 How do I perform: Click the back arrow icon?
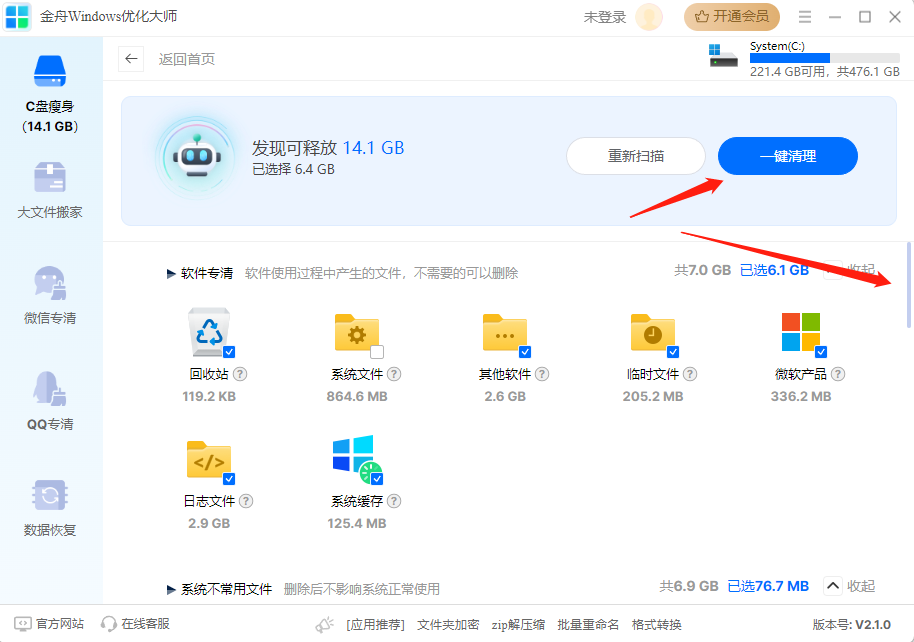pos(131,59)
